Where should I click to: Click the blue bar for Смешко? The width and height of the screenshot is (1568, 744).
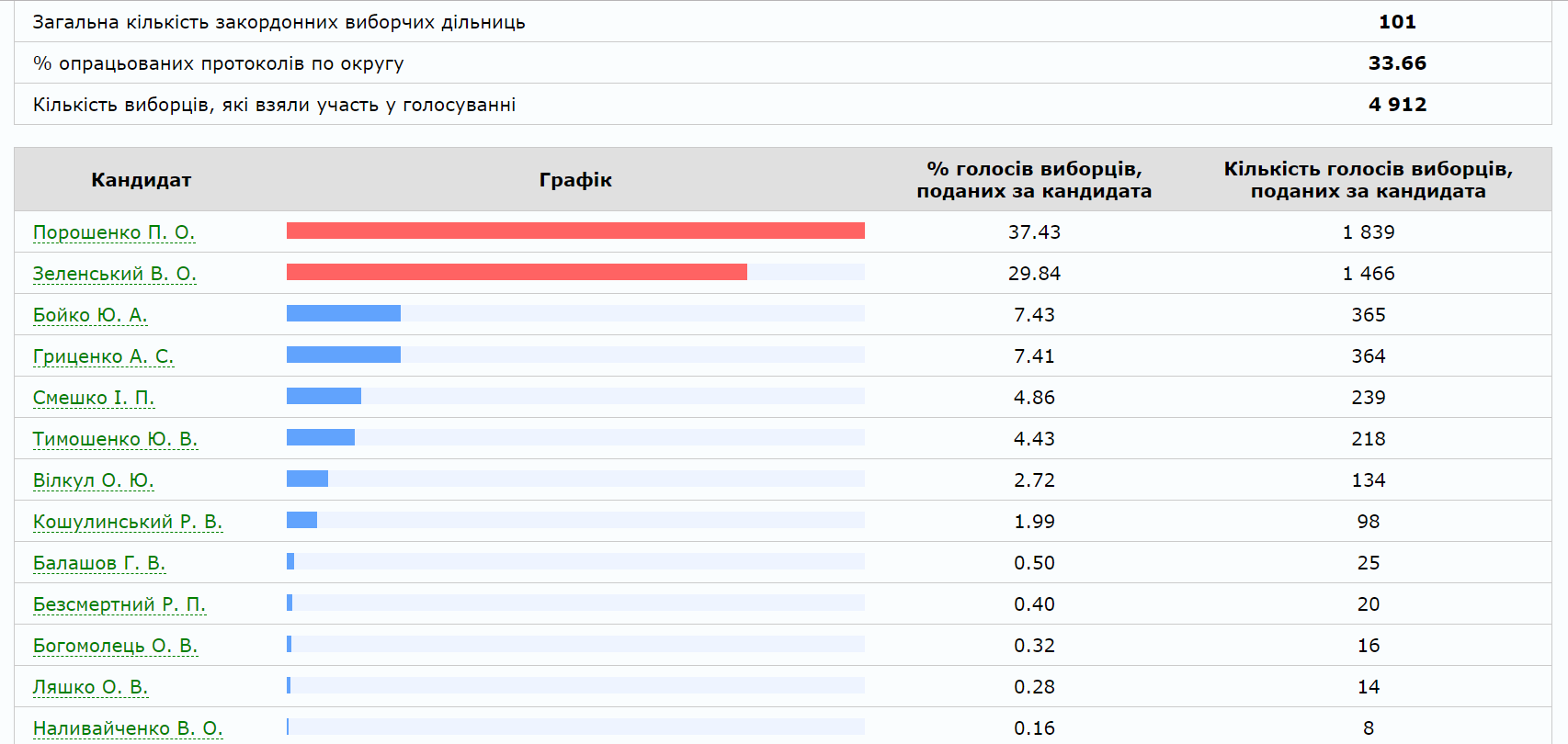click(324, 396)
